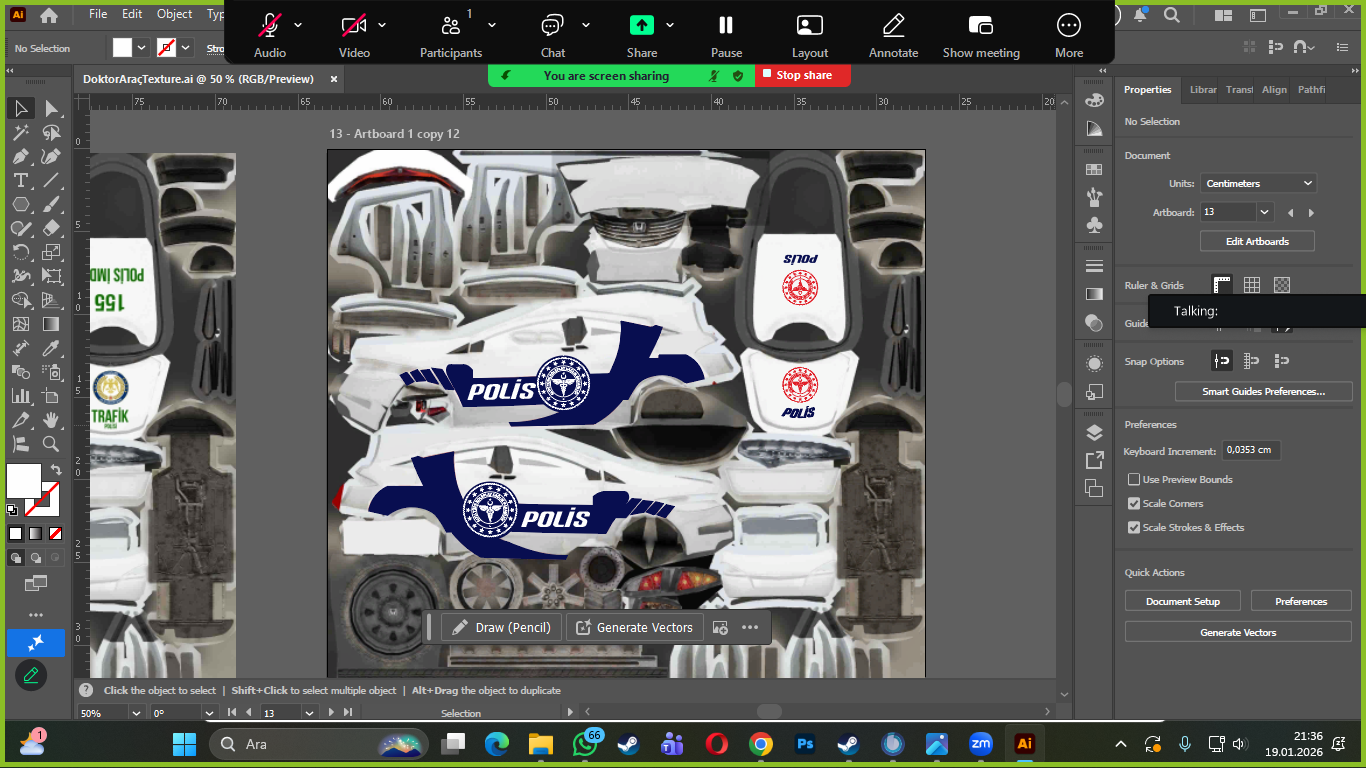Choose the Lasso tool
The image size is (1366, 768).
51,132
